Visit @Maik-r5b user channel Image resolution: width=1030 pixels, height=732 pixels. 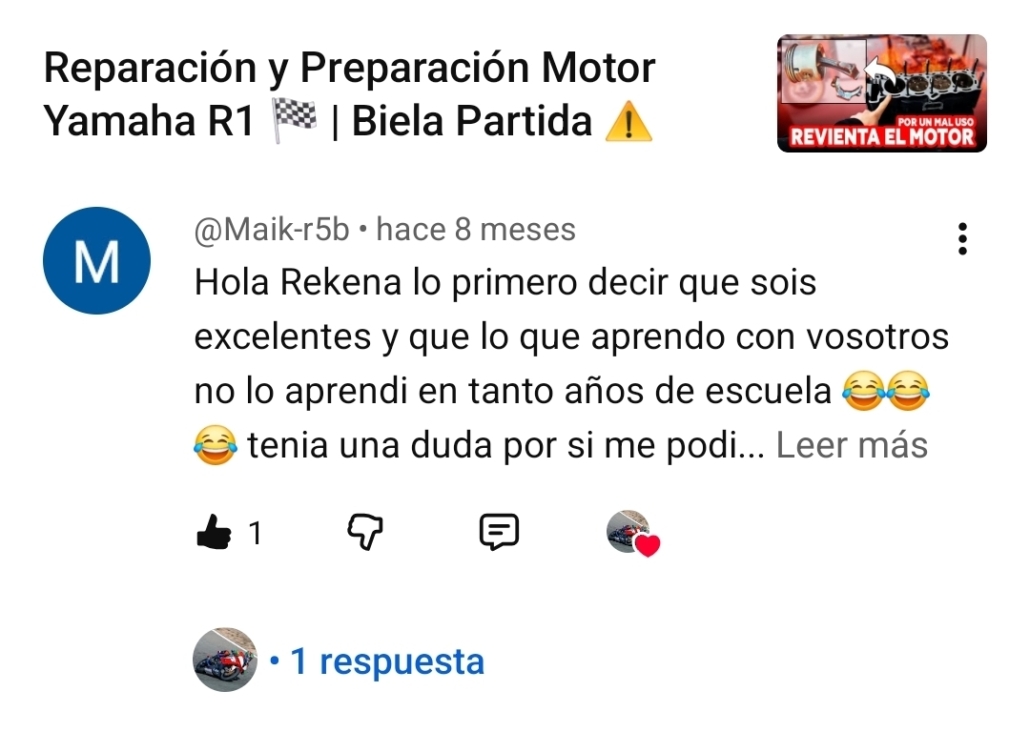[x=271, y=230]
